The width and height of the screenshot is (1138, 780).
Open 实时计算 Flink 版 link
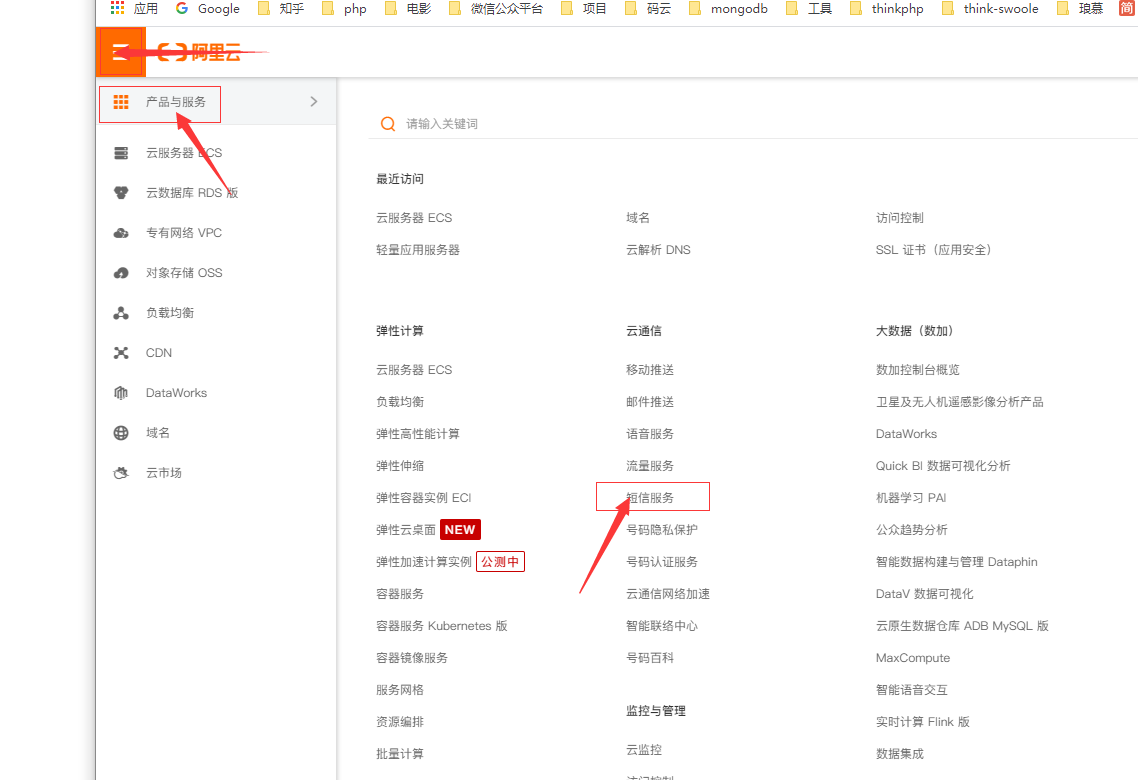click(x=922, y=721)
